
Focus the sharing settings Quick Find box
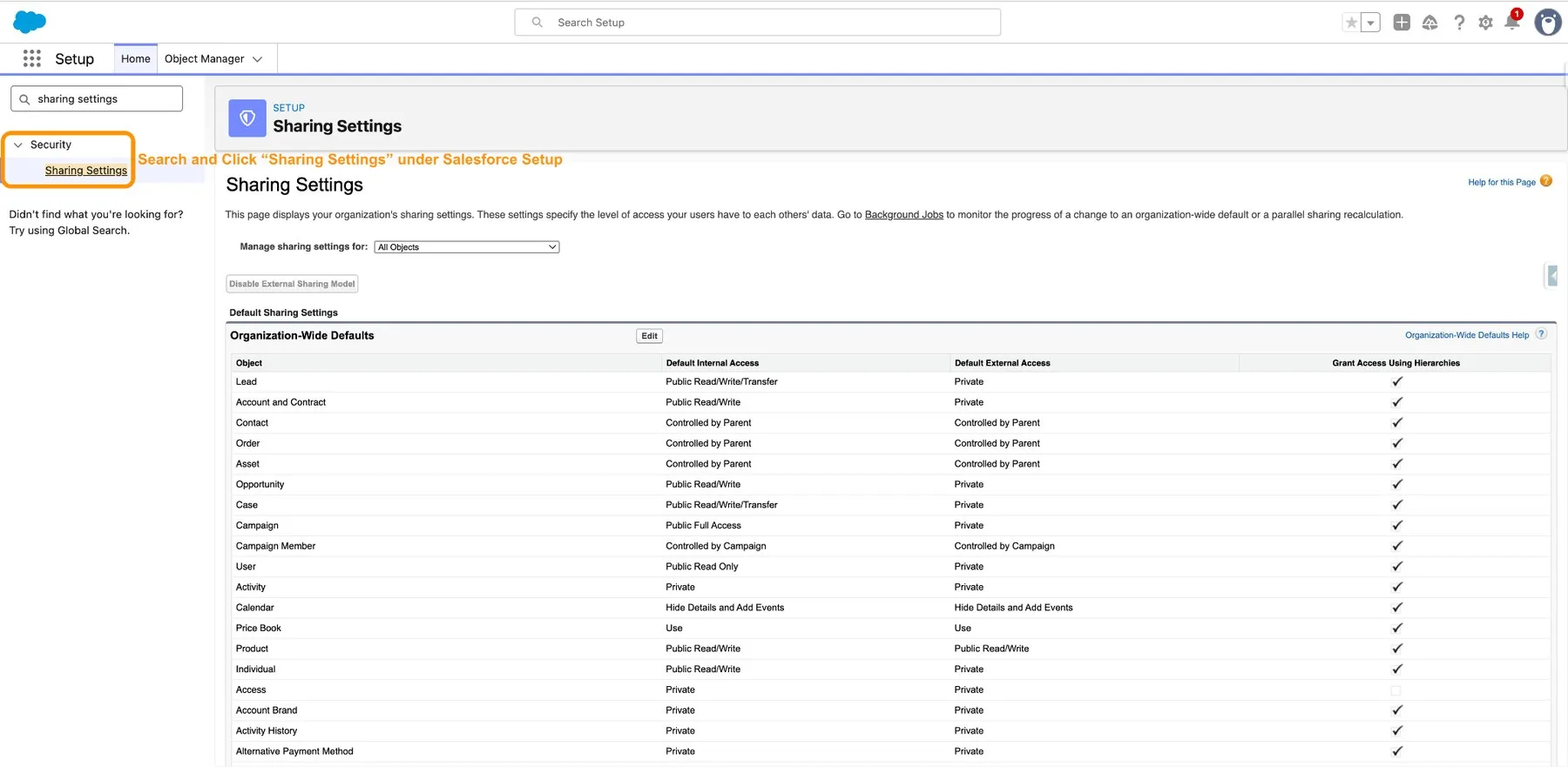point(97,99)
